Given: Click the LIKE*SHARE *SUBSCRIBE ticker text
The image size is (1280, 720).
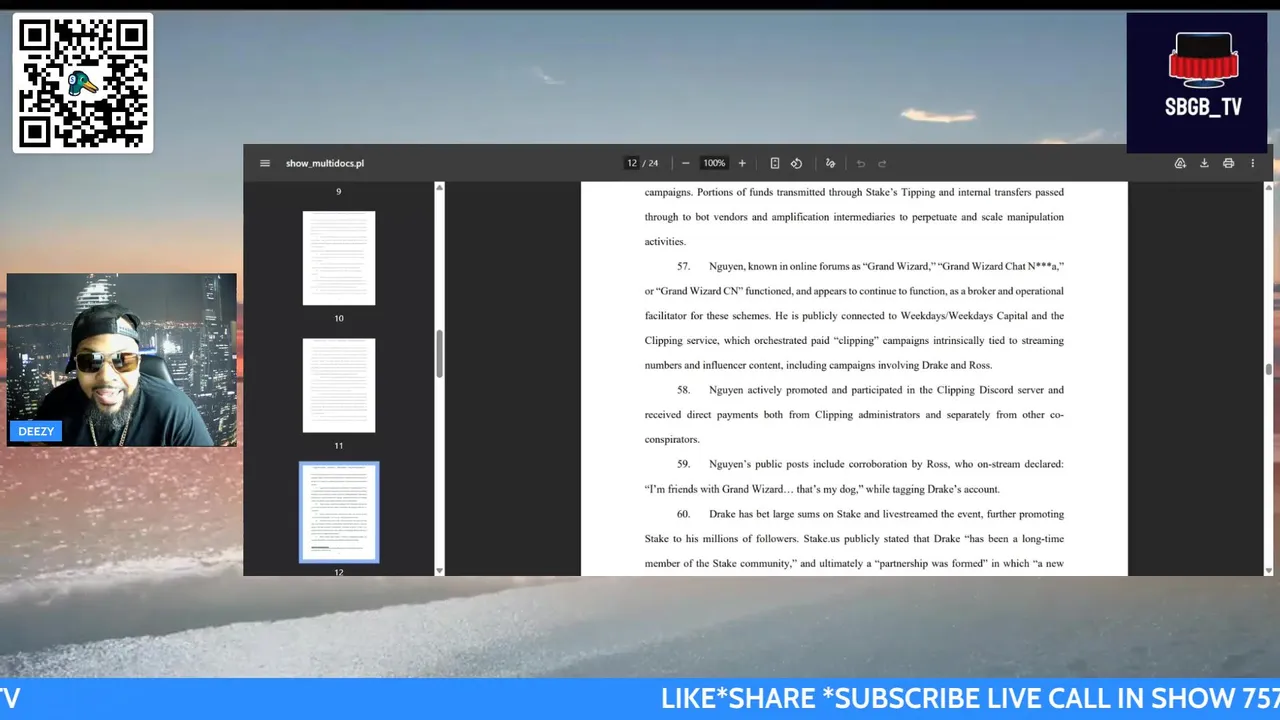Looking at the screenshot, I should tap(970, 698).
